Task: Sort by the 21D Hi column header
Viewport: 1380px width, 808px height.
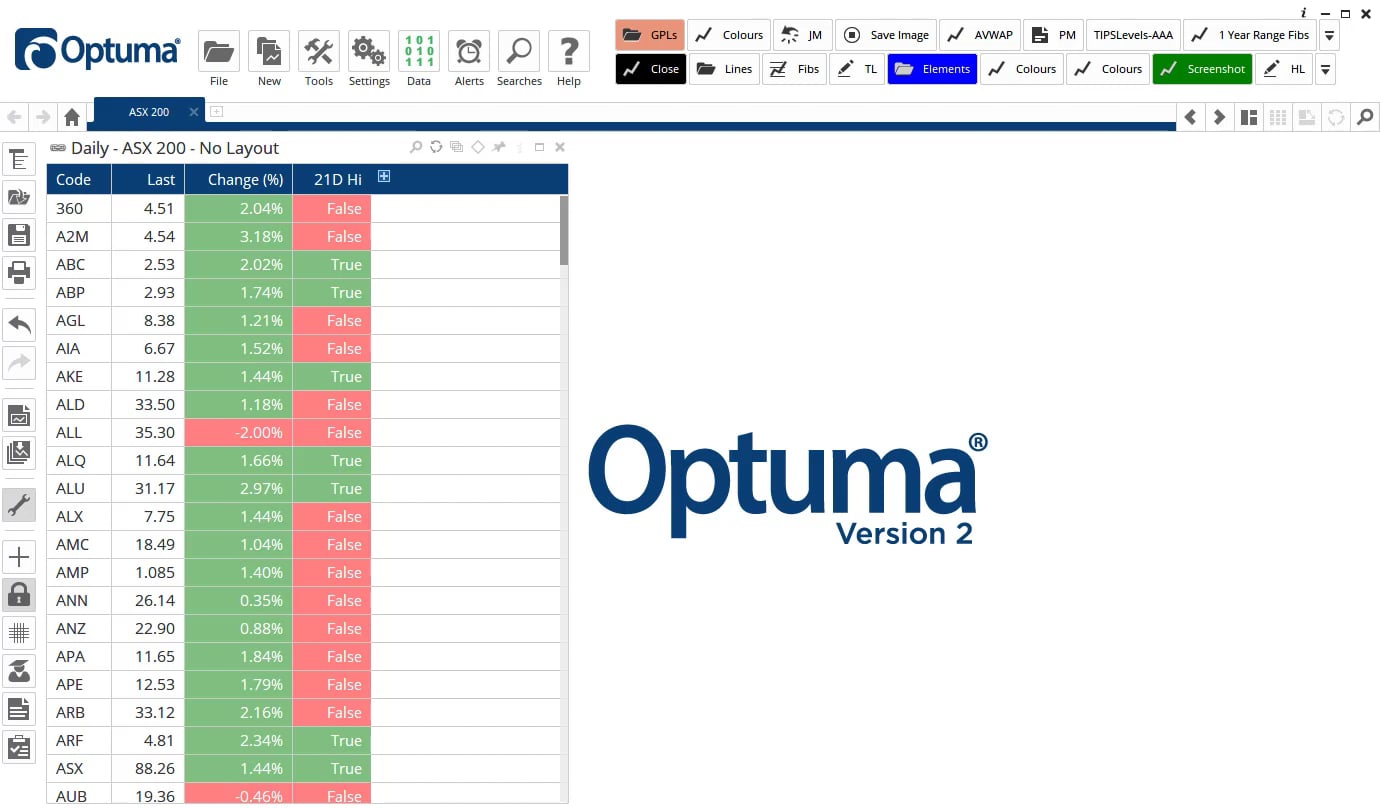Action: pyautogui.click(x=332, y=179)
